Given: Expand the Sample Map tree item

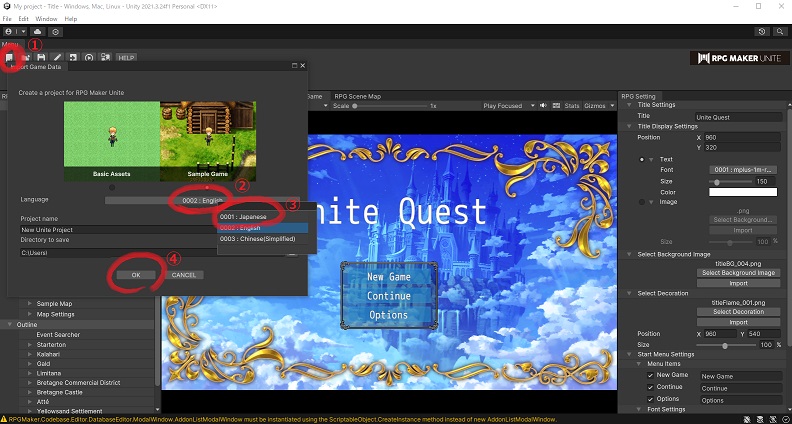Looking at the screenshot, I should tap(30, 304).
